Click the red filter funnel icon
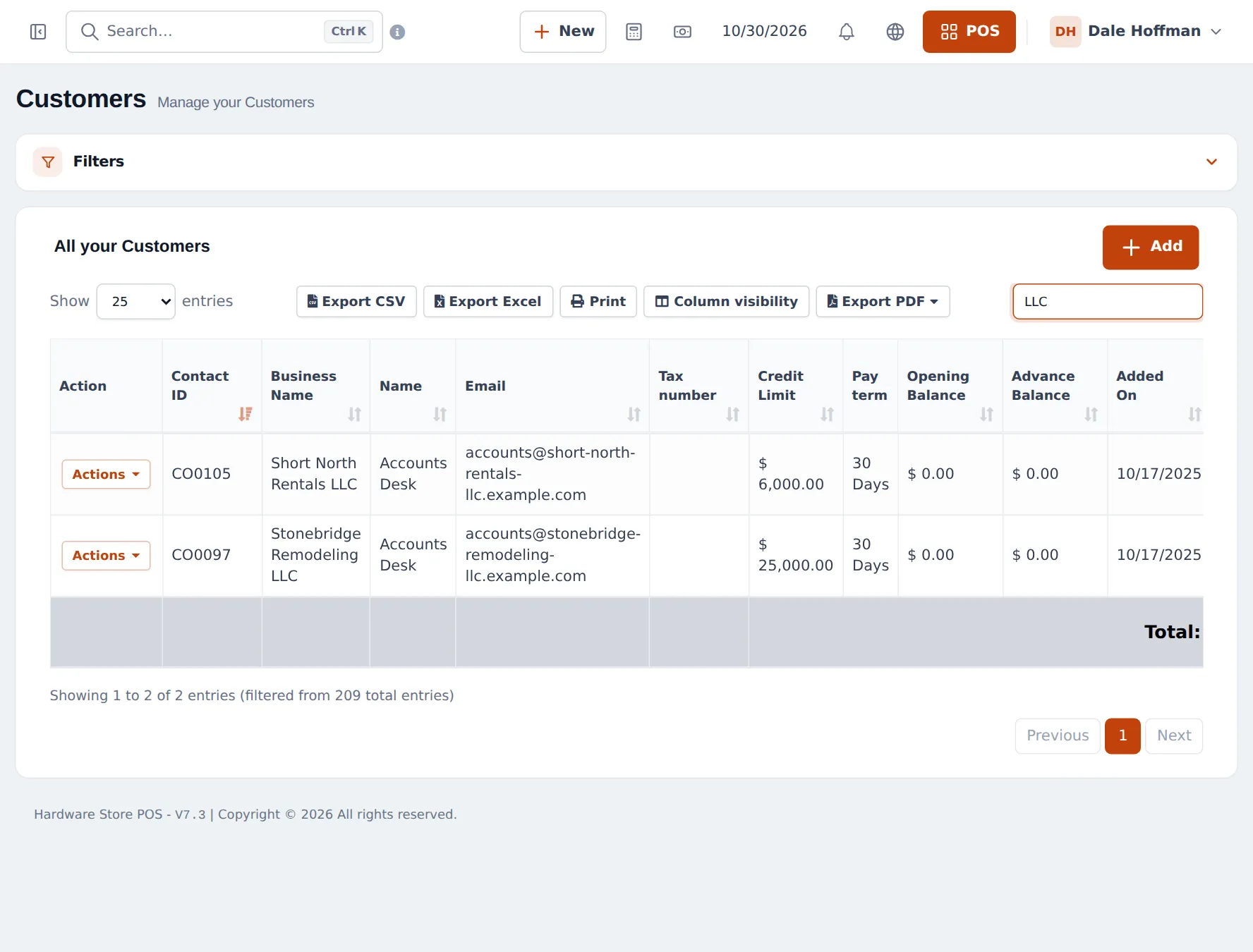 click(48, 162)
